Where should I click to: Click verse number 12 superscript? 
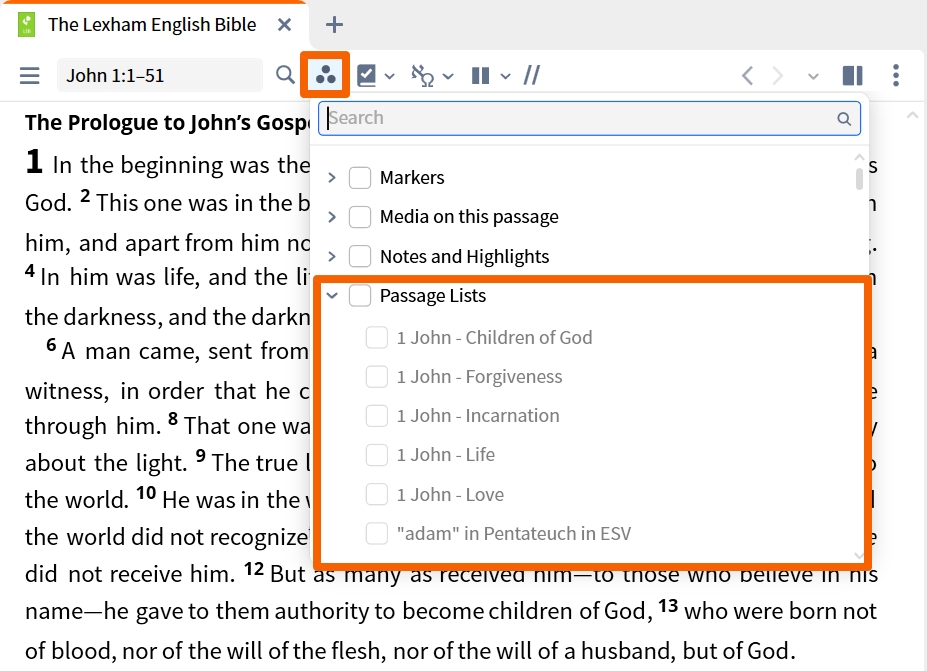(x=254, y=569)
